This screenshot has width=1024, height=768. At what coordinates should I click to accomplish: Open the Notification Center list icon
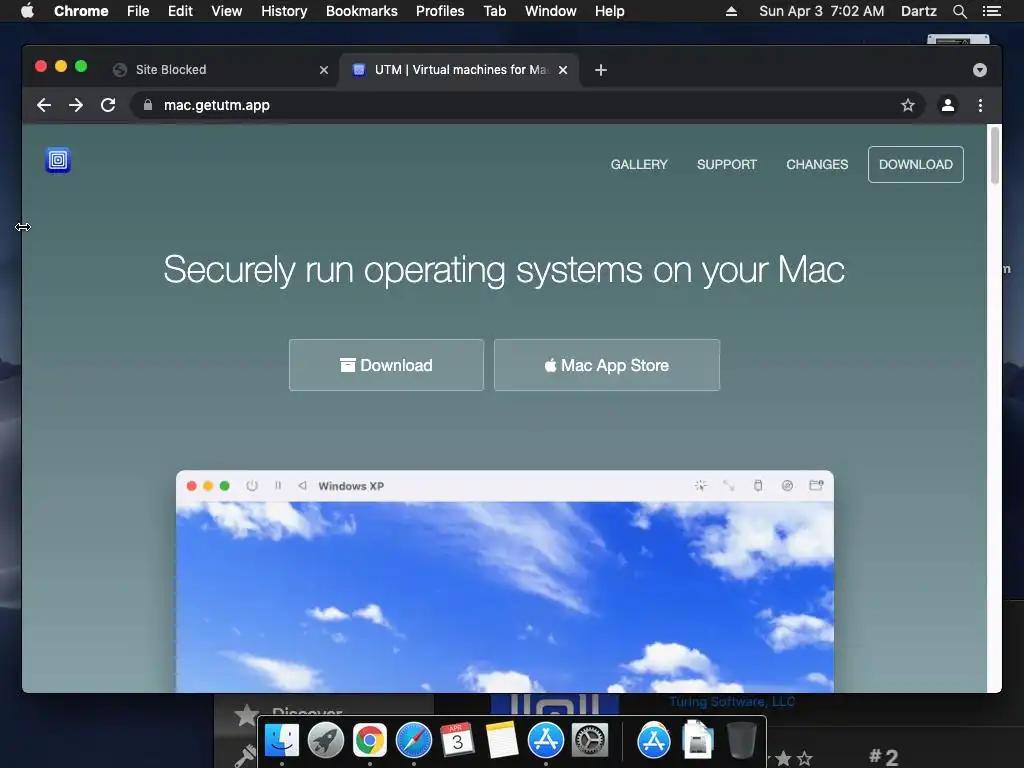pos(991,11)
